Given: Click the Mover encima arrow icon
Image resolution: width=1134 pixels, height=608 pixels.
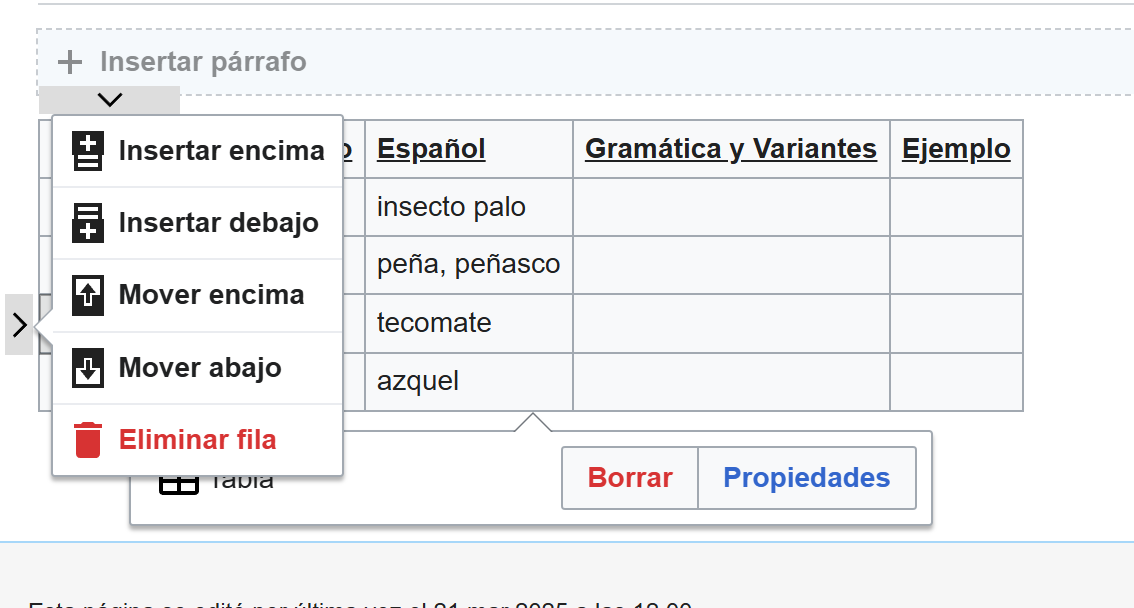Looking at the screenshot, I should 88,295.
